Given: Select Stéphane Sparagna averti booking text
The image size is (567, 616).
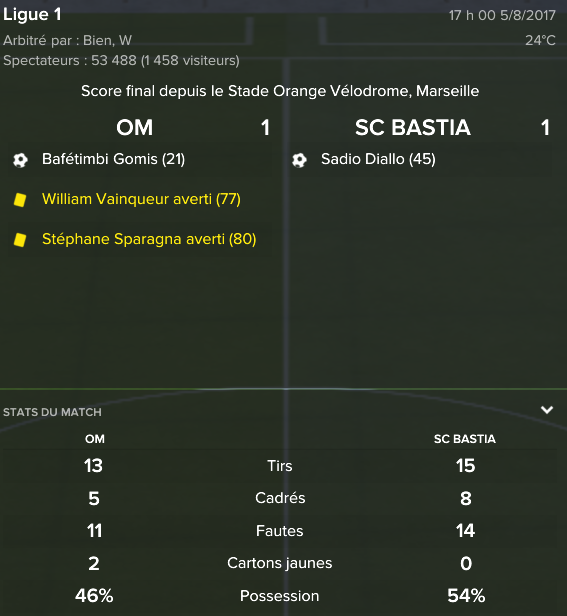Looking at the screenshot, I should [x=149, y=239].
